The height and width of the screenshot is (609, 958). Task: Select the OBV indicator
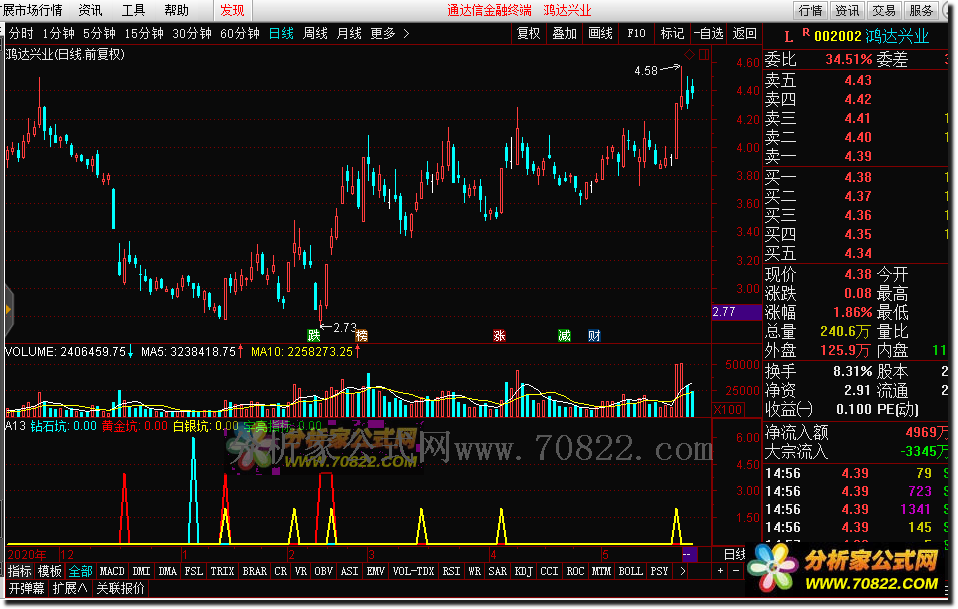point(323,571)
